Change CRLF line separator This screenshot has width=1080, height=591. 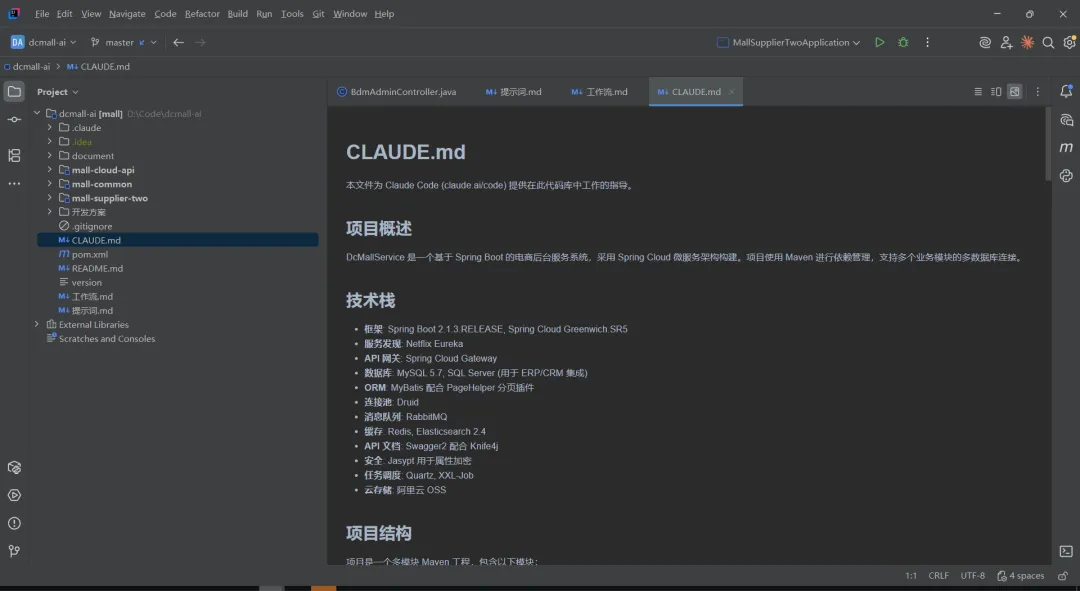938,576
